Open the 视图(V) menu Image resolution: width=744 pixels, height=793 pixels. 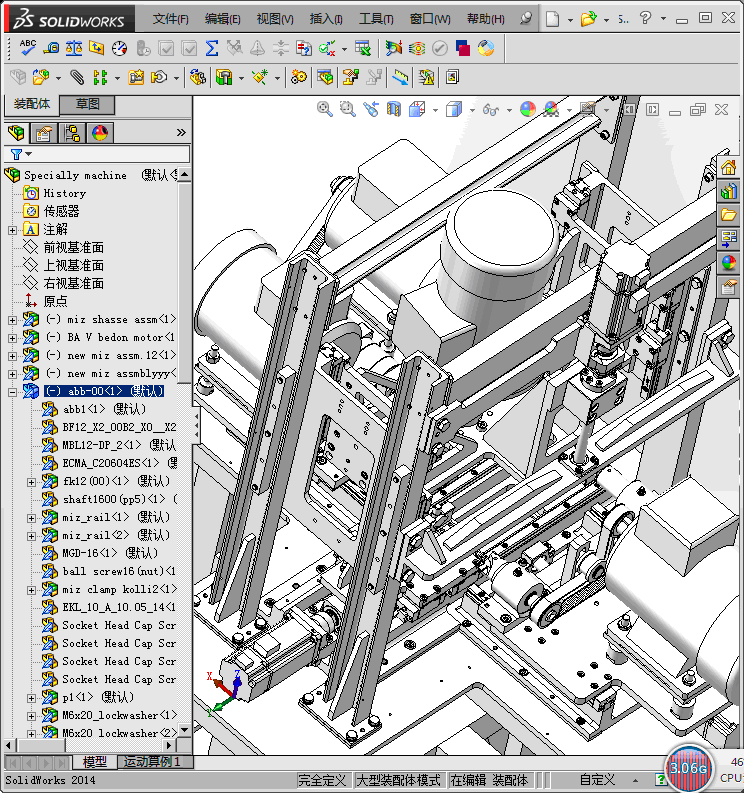[275, 19]
